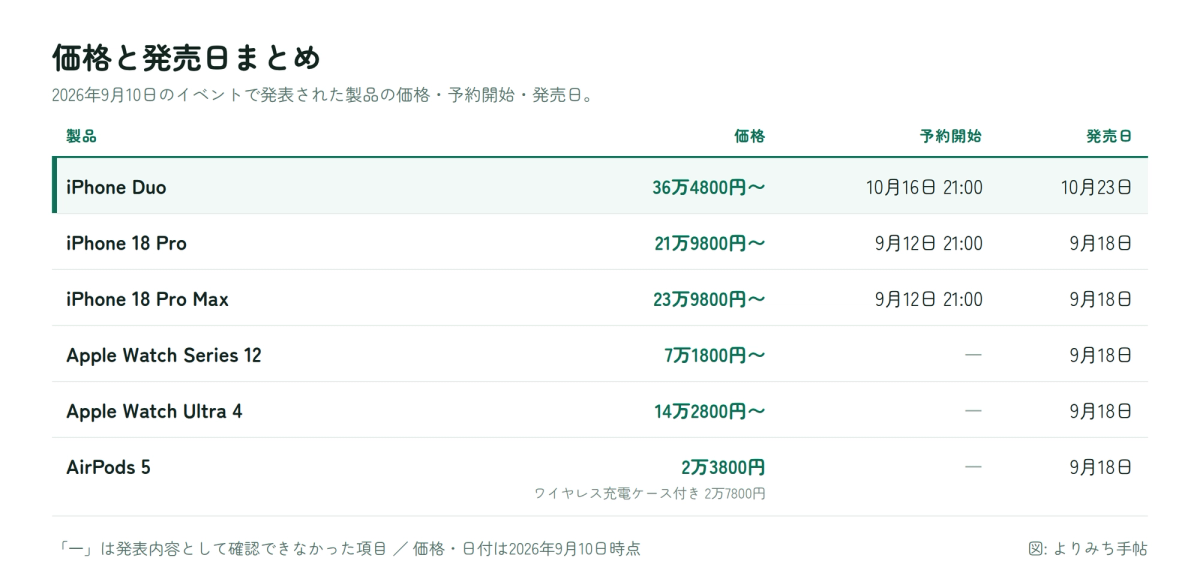Image resolution: width=1200 pixels, height=585 pixels.
Task: Click the preorder dash for AirPods 5
Action: pos(973,467)
